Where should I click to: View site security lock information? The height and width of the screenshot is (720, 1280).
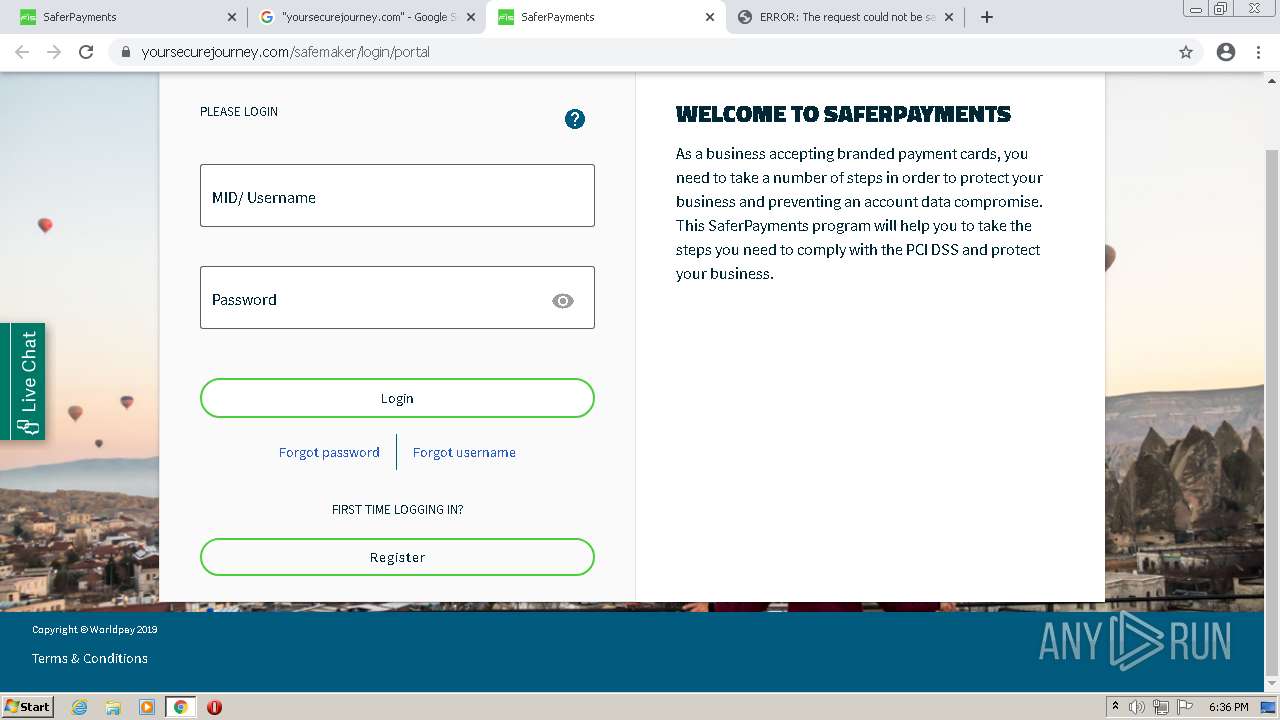coord(126,52)
